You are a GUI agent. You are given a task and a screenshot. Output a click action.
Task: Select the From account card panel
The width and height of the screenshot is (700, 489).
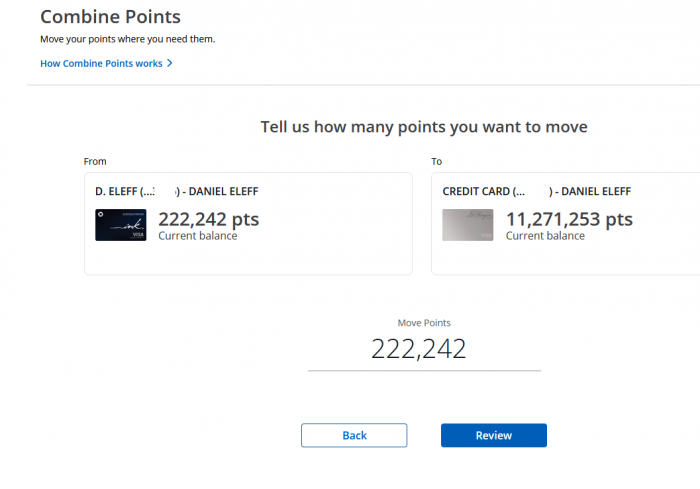click(x=248, y=224)
